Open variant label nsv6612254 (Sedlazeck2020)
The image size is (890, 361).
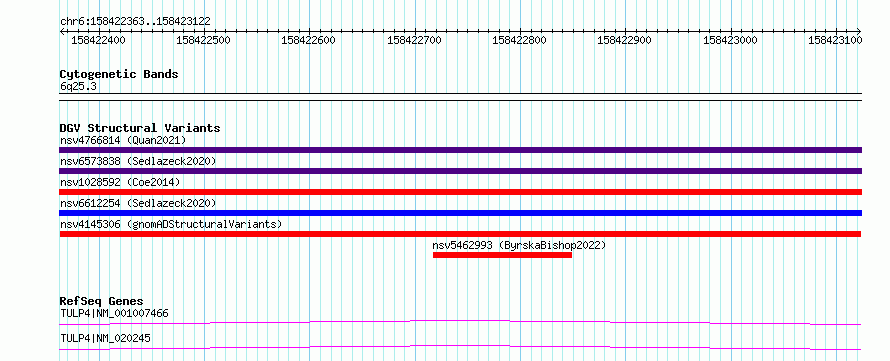[138, 203]
